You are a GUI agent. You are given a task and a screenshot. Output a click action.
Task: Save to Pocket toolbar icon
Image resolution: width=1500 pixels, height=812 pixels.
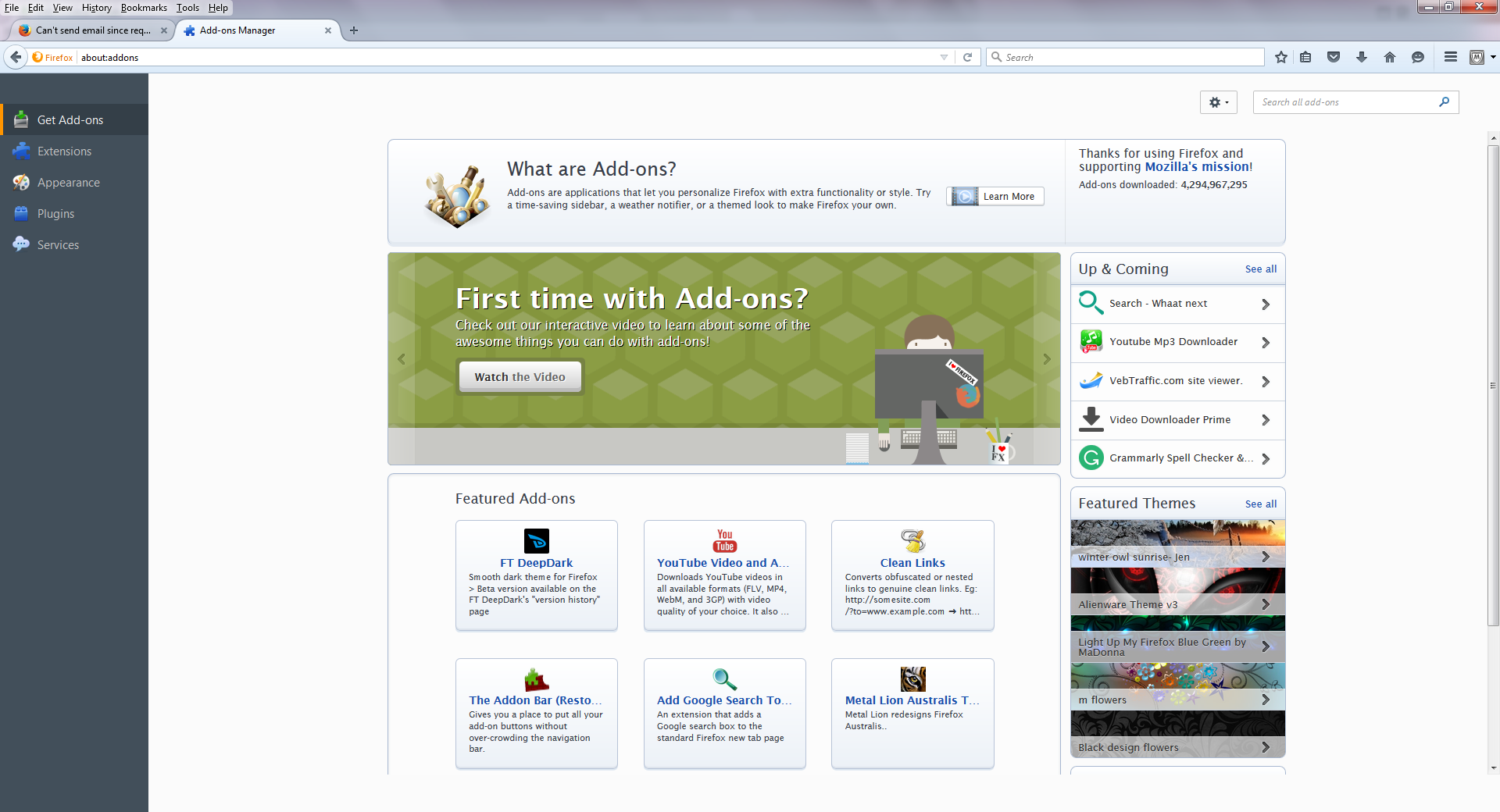click(1334, 57)
